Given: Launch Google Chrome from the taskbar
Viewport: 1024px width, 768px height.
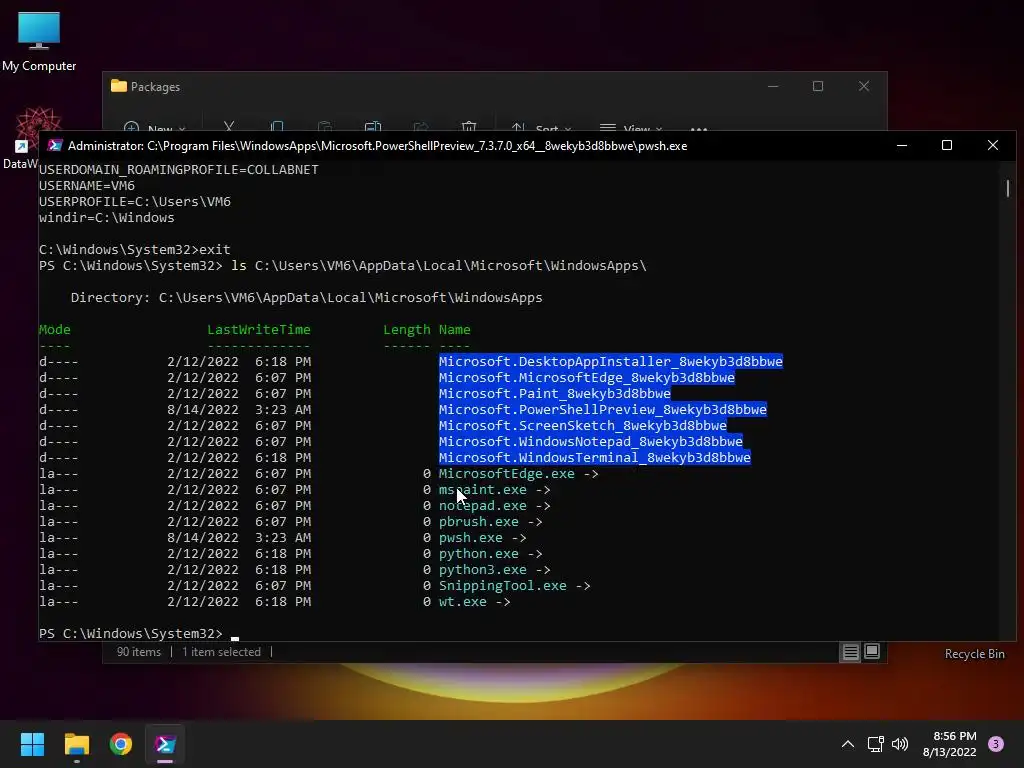Looking at the screenshot, I should [x=121, y=744].
